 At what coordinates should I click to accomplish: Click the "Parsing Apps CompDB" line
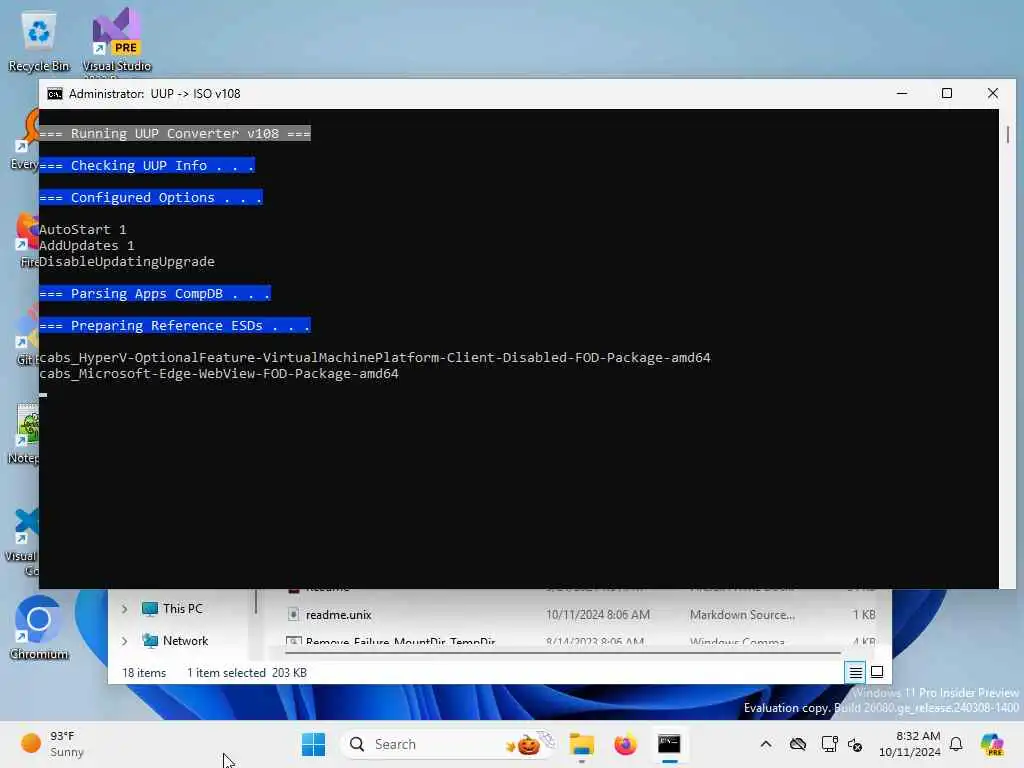pos(155,293)
